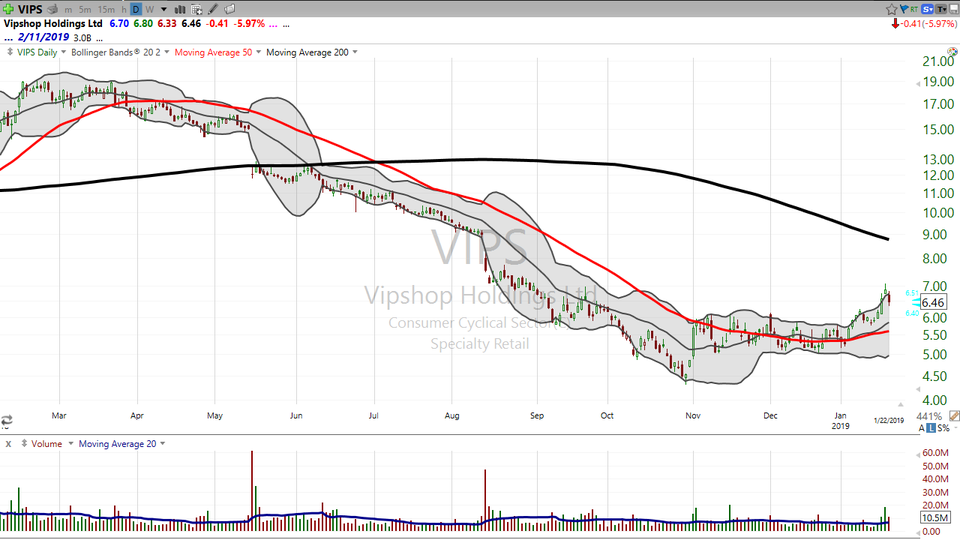Image resolution: width=960 pixels, height=540 pixels.
Task: Click the red low price 6.33
Action: [167, 23]
